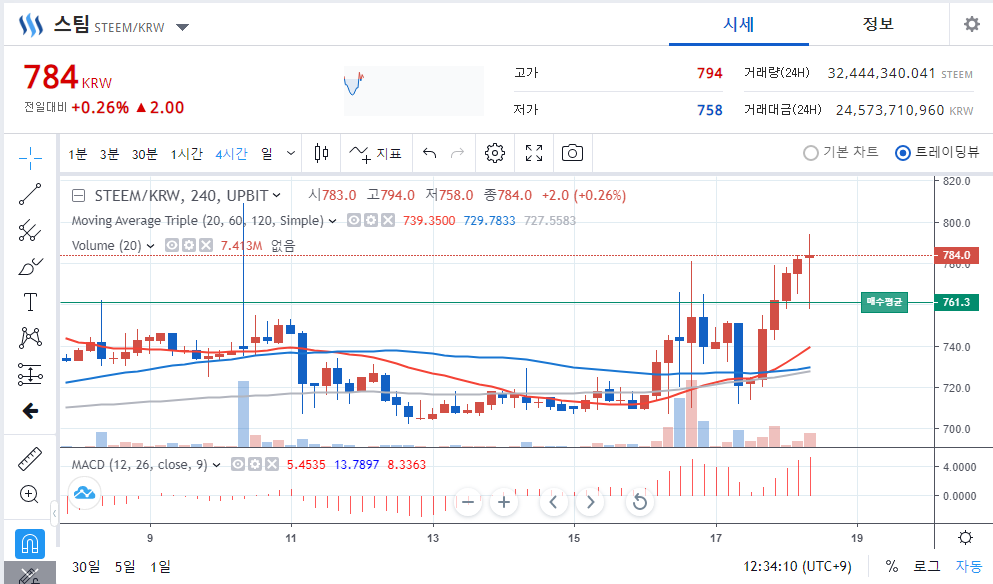
Task: Select the crosshair cursor tool
Action: tap(30, 158)
